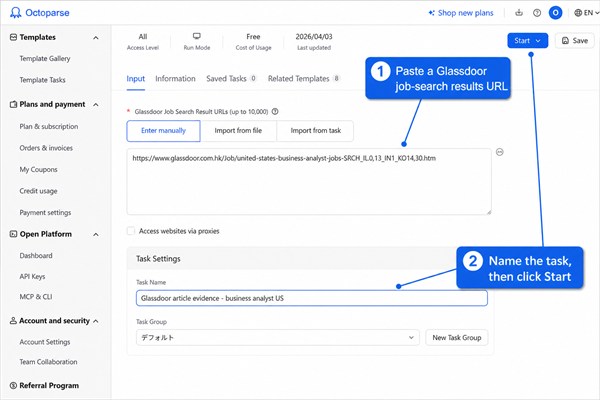Open Payment settings
The image size is (600, 400).
tap(46, 212)
